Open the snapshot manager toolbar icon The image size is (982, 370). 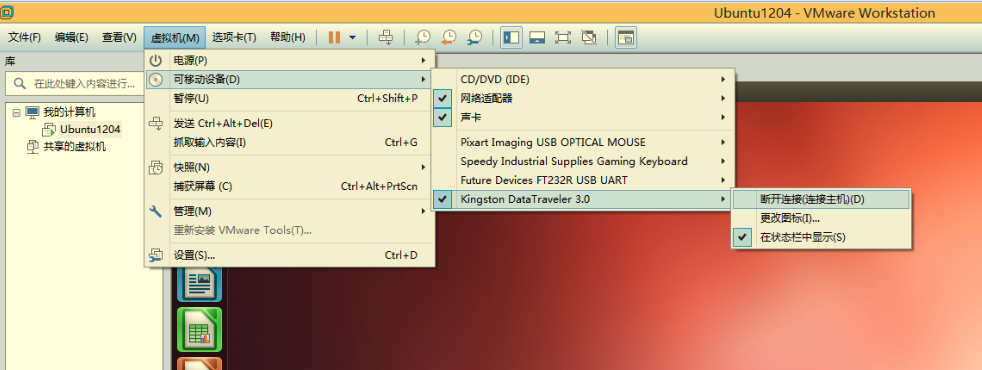pos(475,38)
